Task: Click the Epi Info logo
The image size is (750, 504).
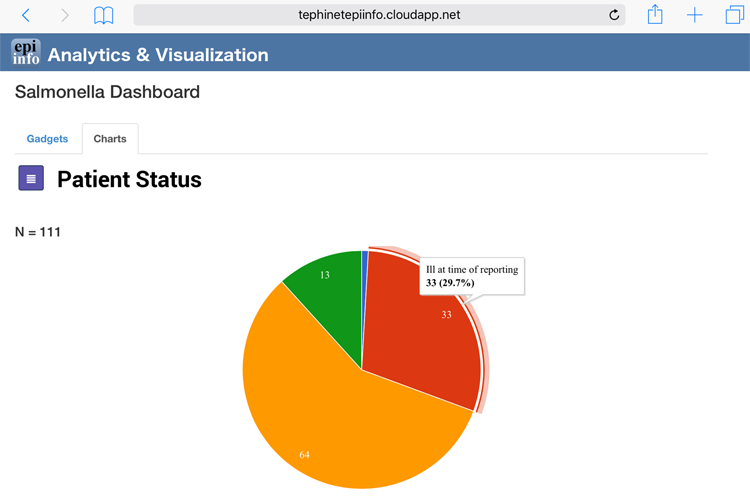Action: [26, 53]
